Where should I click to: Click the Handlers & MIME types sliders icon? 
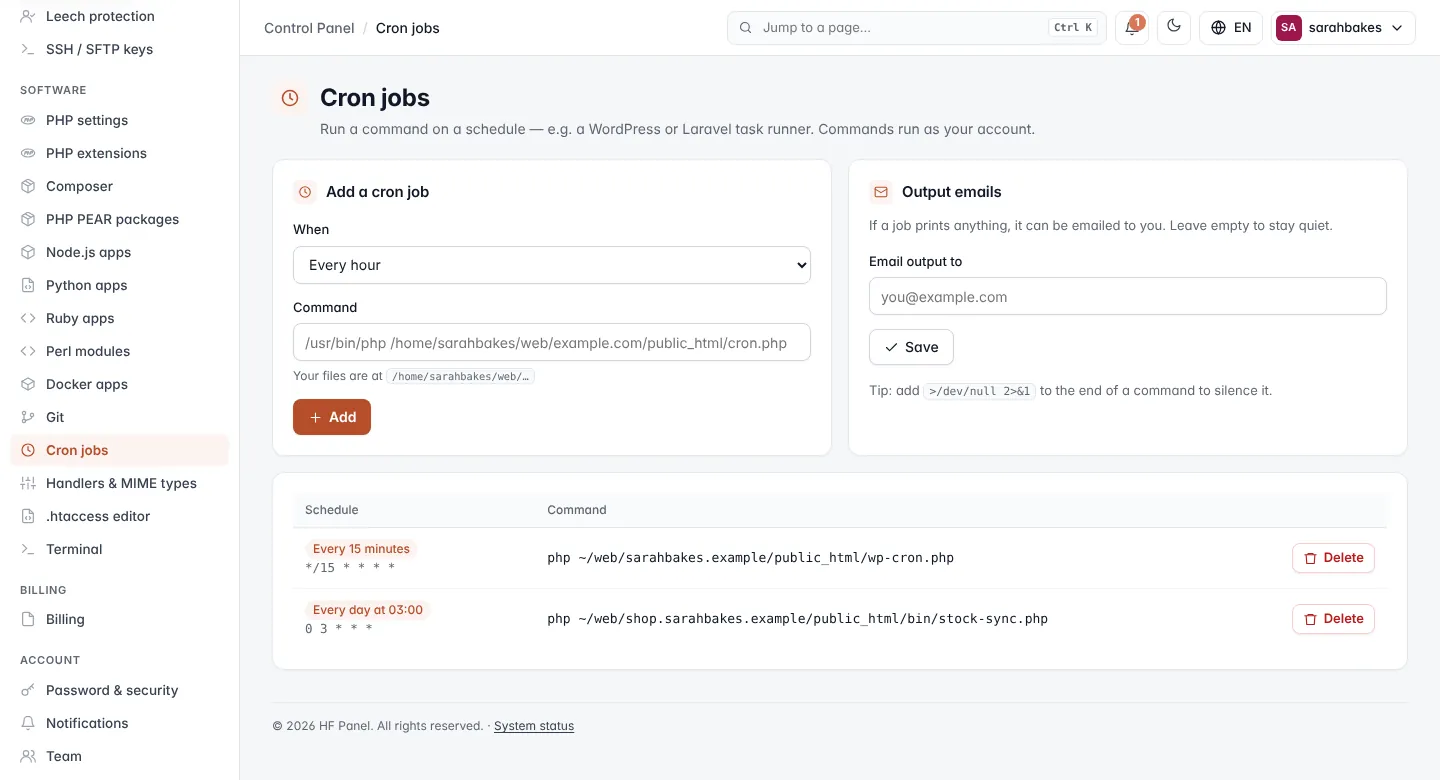click(x=28, y=483)
